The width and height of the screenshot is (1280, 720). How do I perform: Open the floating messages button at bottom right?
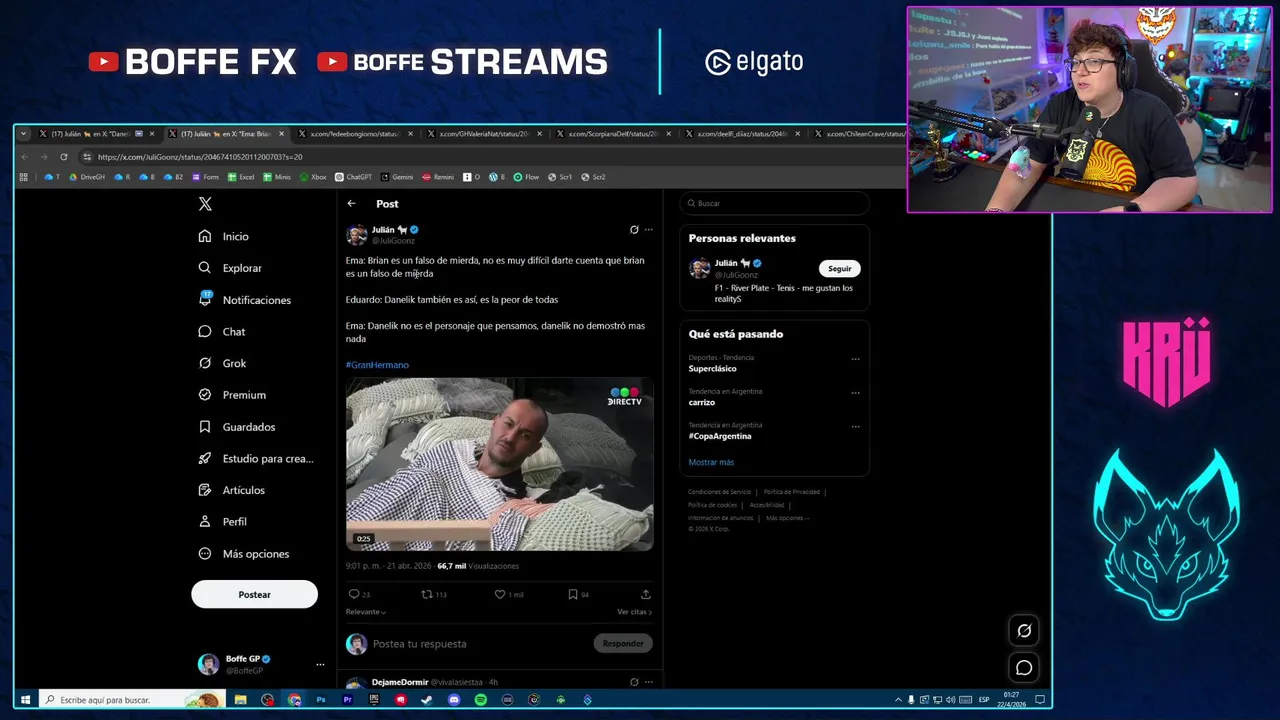(x=1024, y=667)
